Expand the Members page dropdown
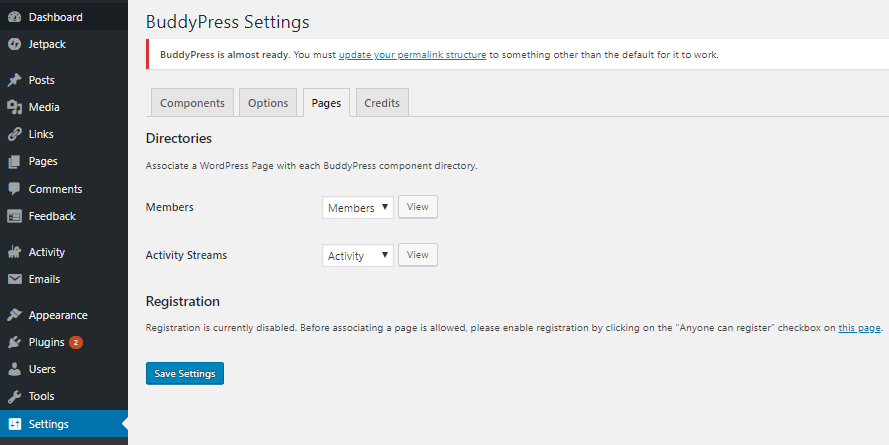Image resolution: width=889 pixels, height=445 pixels. (358, 207)
